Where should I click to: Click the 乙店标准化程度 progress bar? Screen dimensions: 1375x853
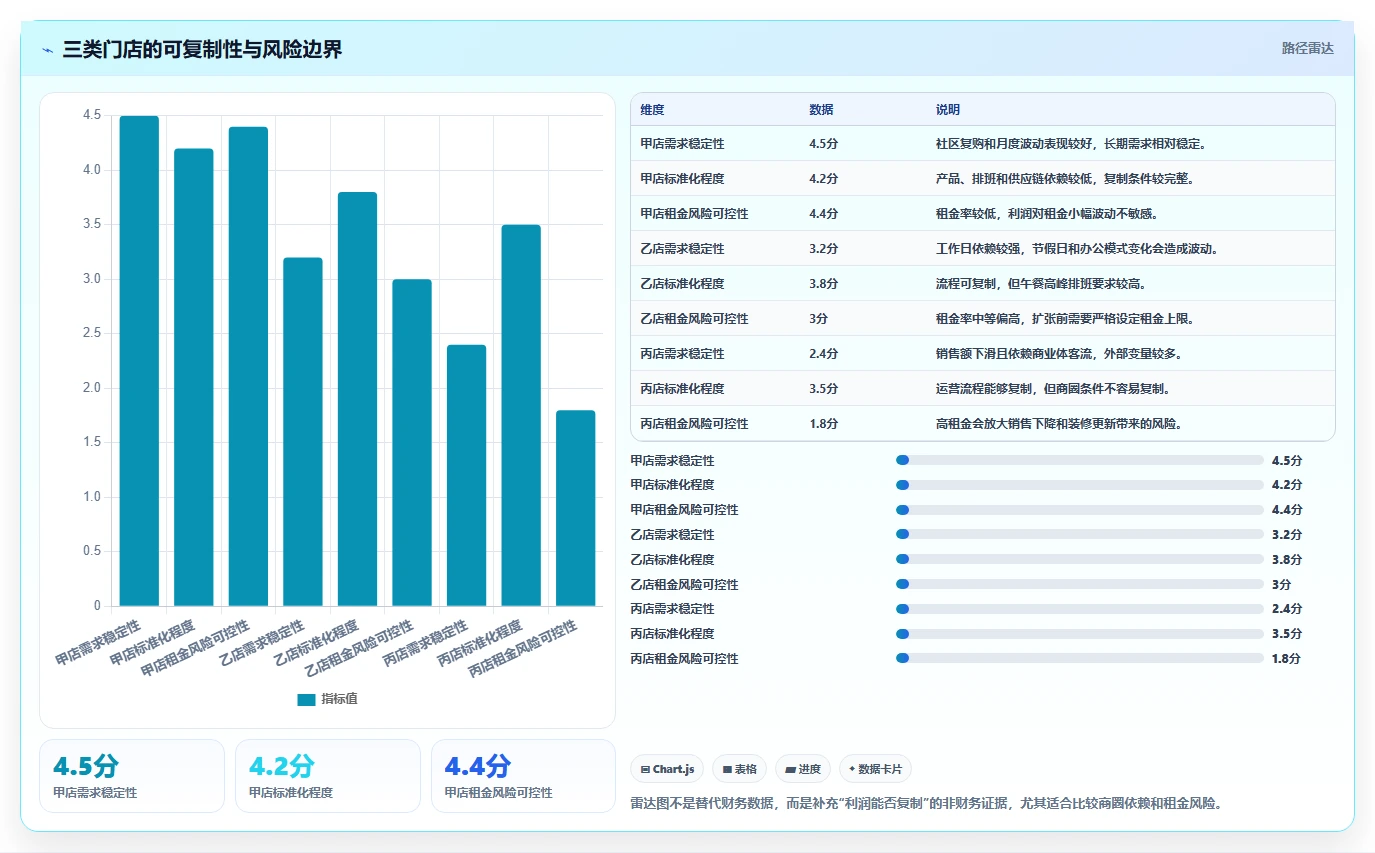(x=1080, y=559)
